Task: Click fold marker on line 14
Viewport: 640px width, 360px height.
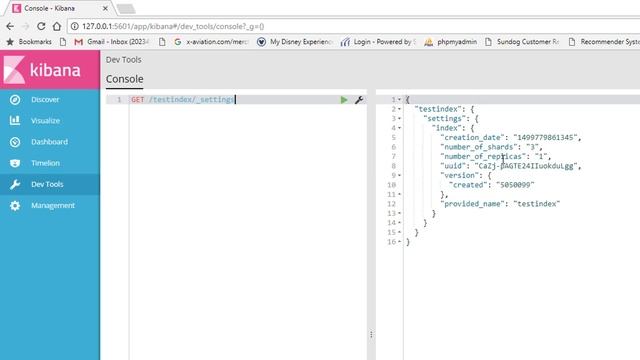Action: 400,223
